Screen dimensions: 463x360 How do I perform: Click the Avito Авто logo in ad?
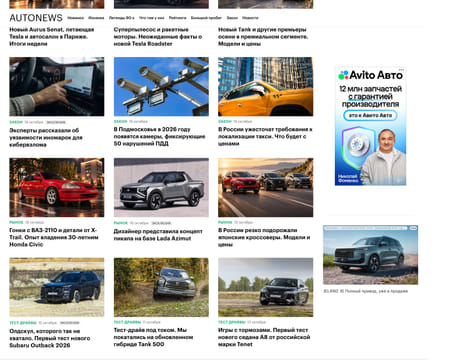[x=371, y=75]
